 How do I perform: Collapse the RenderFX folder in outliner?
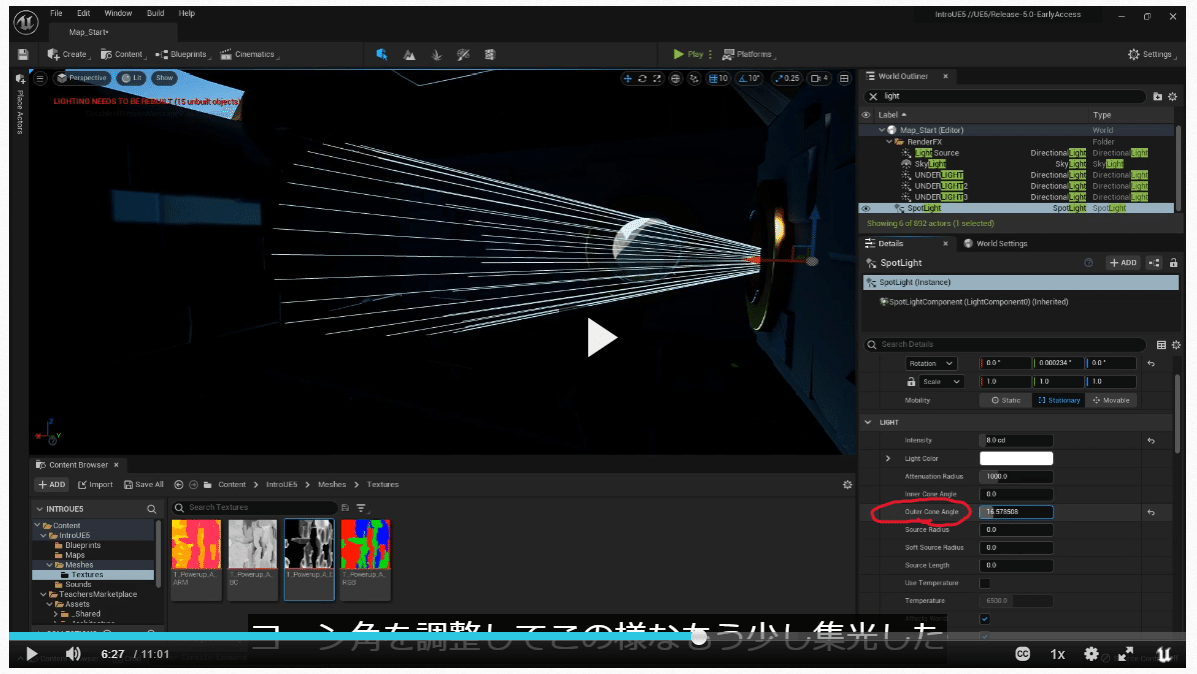889,142
